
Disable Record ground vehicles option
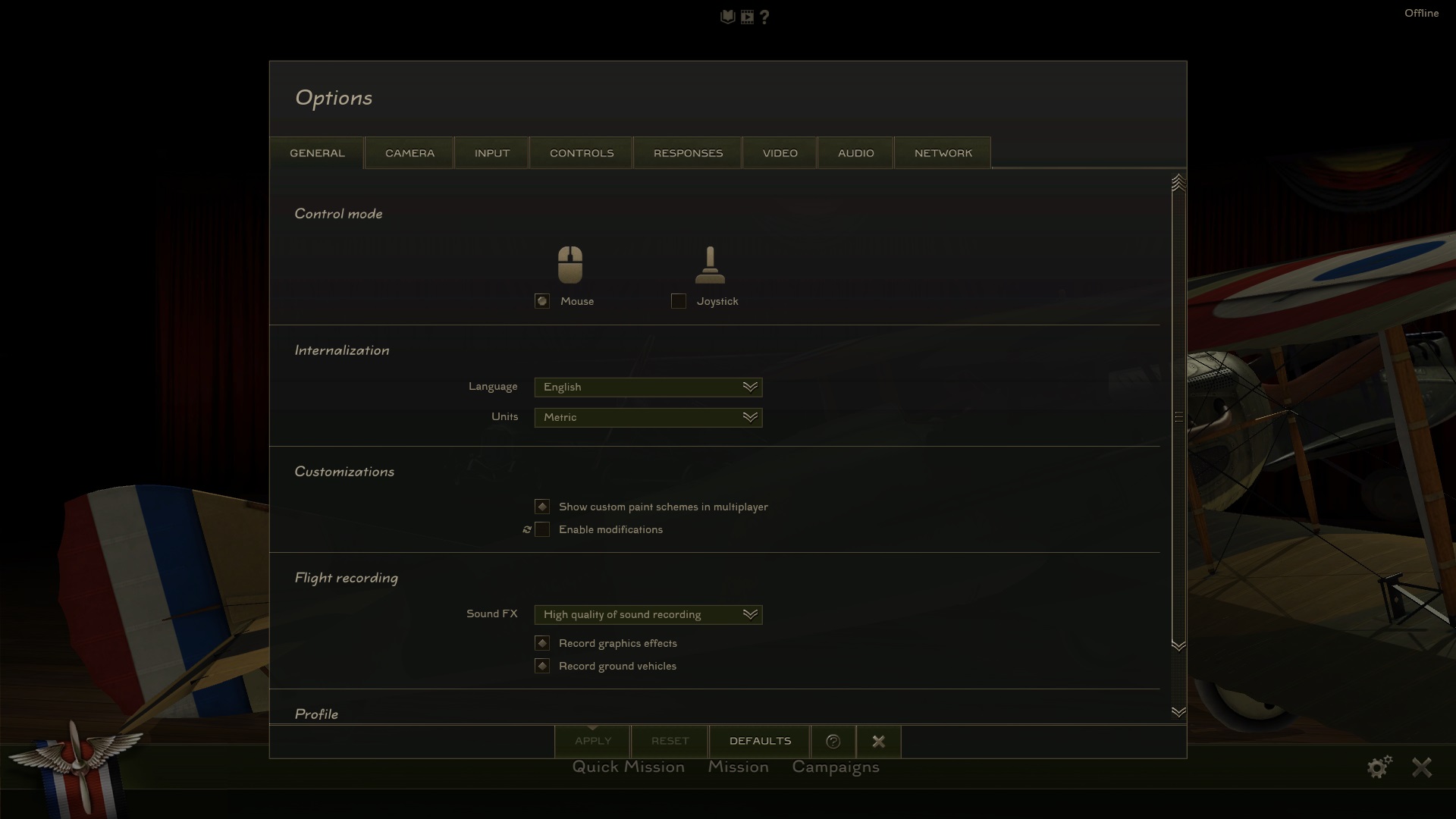point(542,666)
